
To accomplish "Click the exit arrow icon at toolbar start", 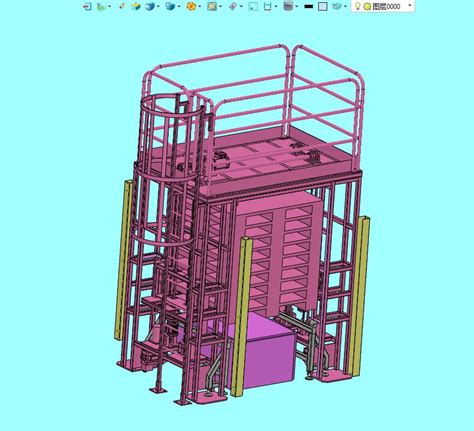I will click(x=87, y=6).
